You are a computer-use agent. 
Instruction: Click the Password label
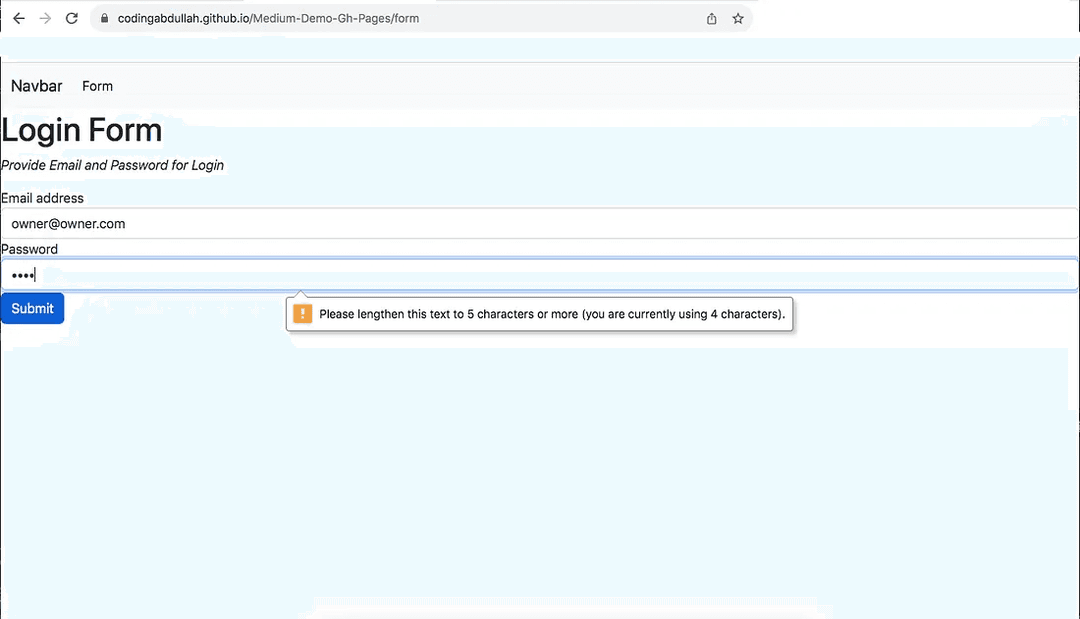(29, 249)
